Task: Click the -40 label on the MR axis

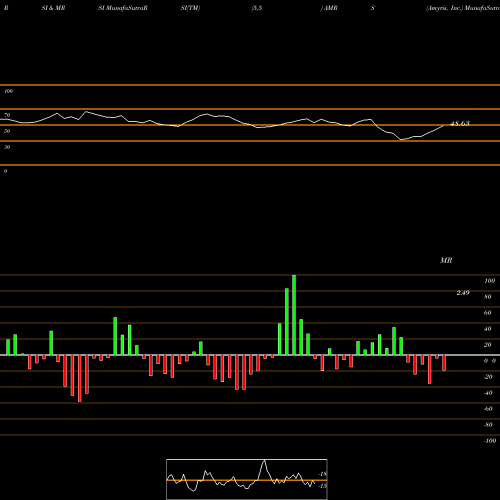Action: (488, 393)
